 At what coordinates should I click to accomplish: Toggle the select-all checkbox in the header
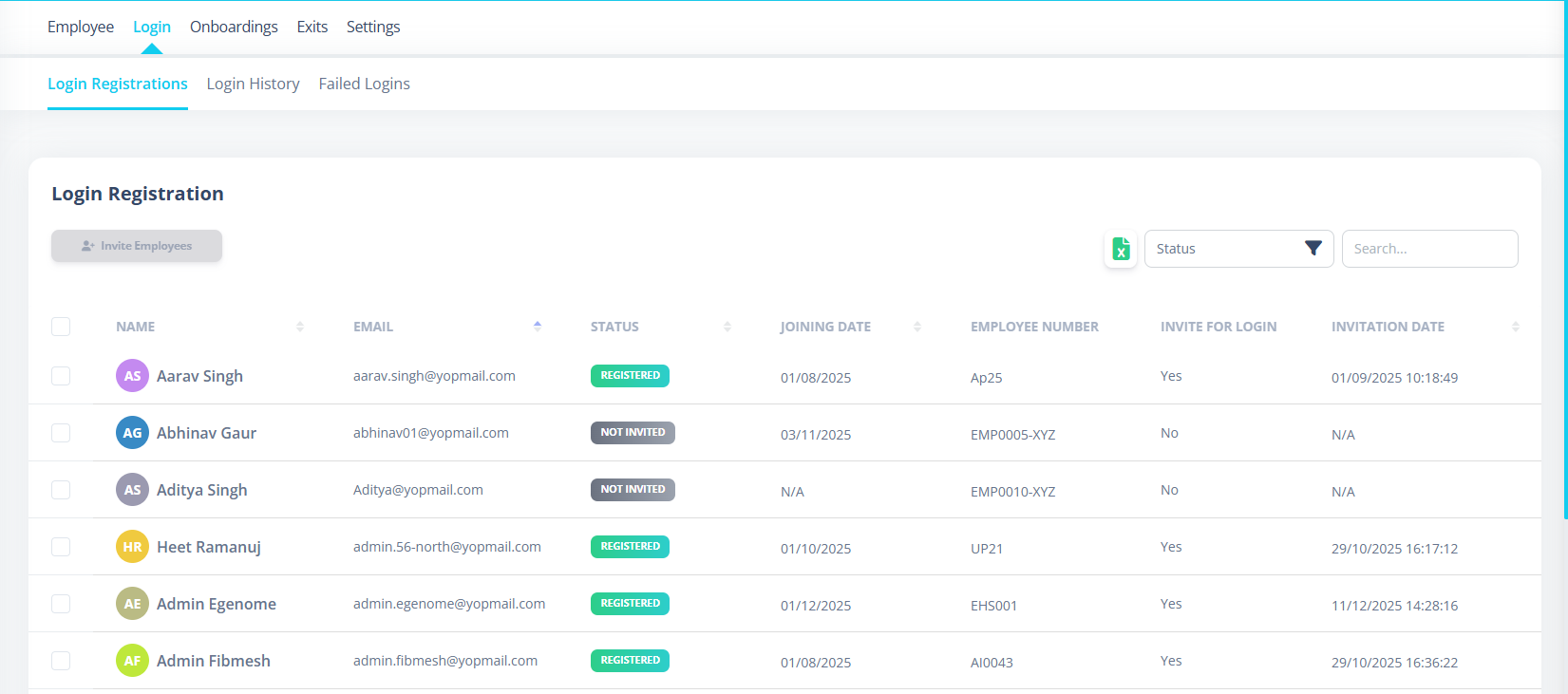61,327
